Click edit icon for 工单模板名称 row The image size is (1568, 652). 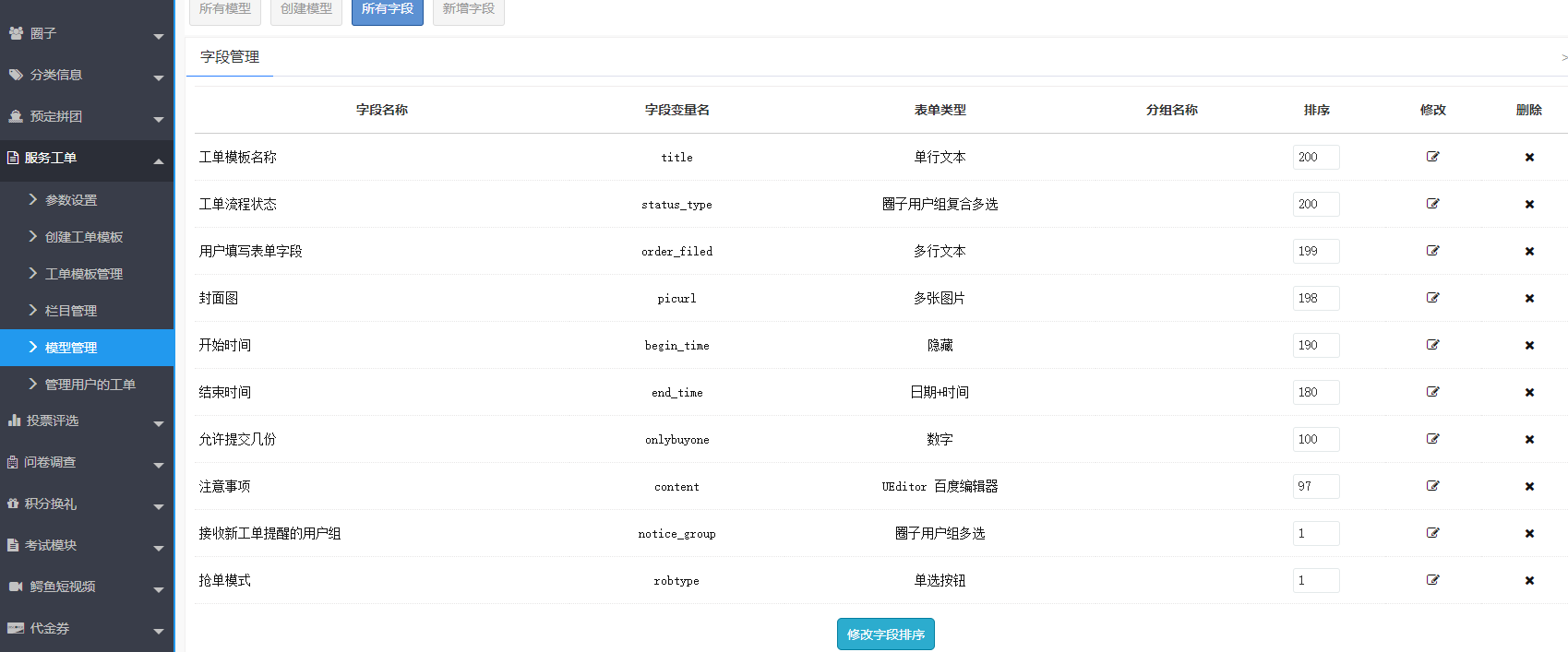(x=1432, y=157)
